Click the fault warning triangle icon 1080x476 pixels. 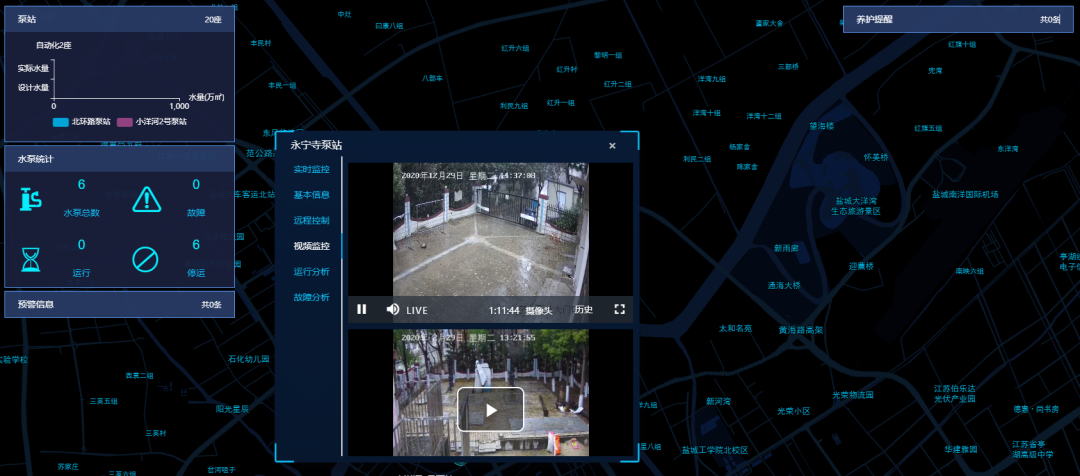click(x=146, y=200)
